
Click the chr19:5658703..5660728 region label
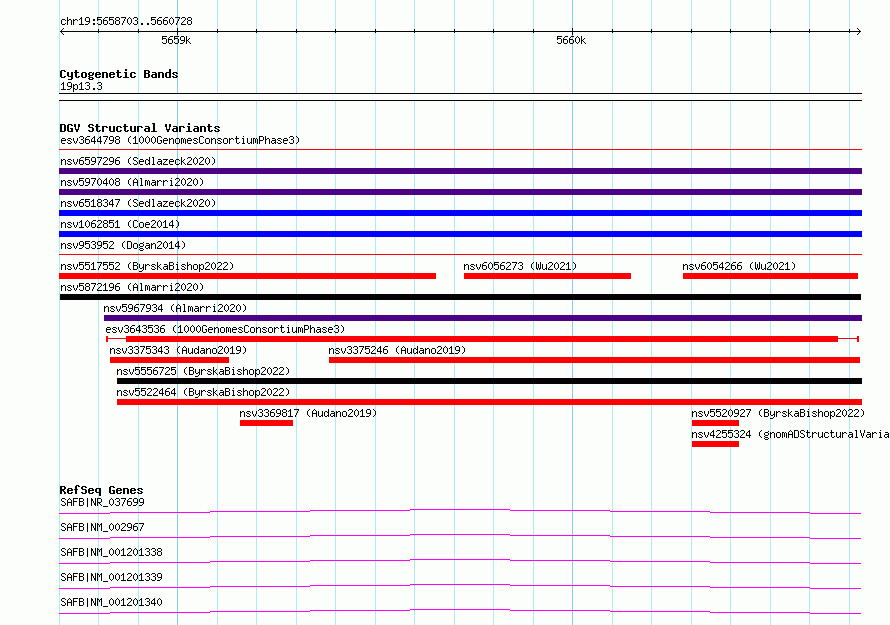[126, 22]
